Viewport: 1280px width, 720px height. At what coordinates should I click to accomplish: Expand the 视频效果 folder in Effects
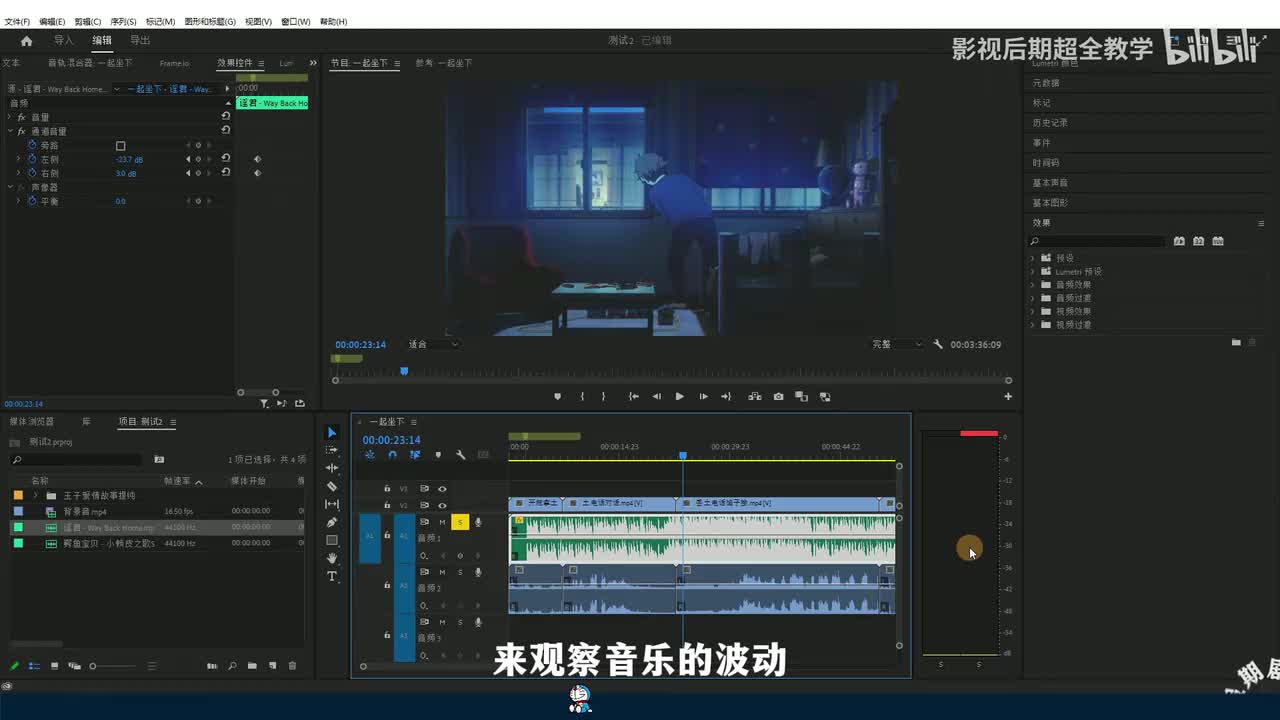[x=1033, y=311]
